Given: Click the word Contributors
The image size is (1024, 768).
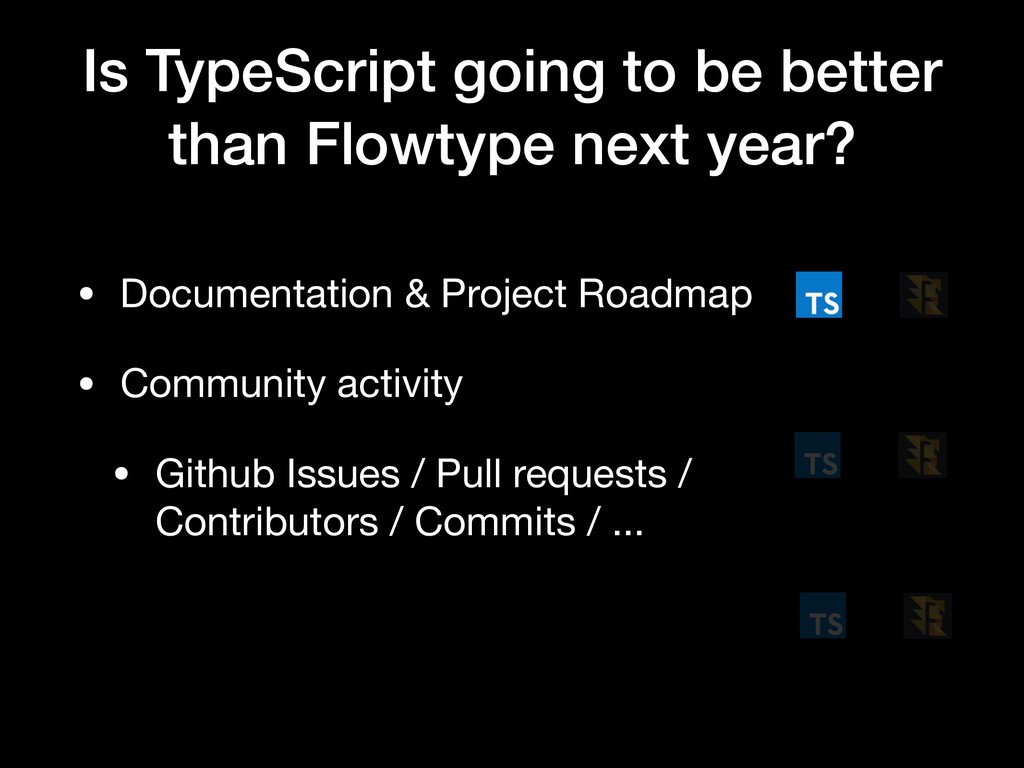Looking at the screenshot, I should pyautogui.click(x=267, y=522).
